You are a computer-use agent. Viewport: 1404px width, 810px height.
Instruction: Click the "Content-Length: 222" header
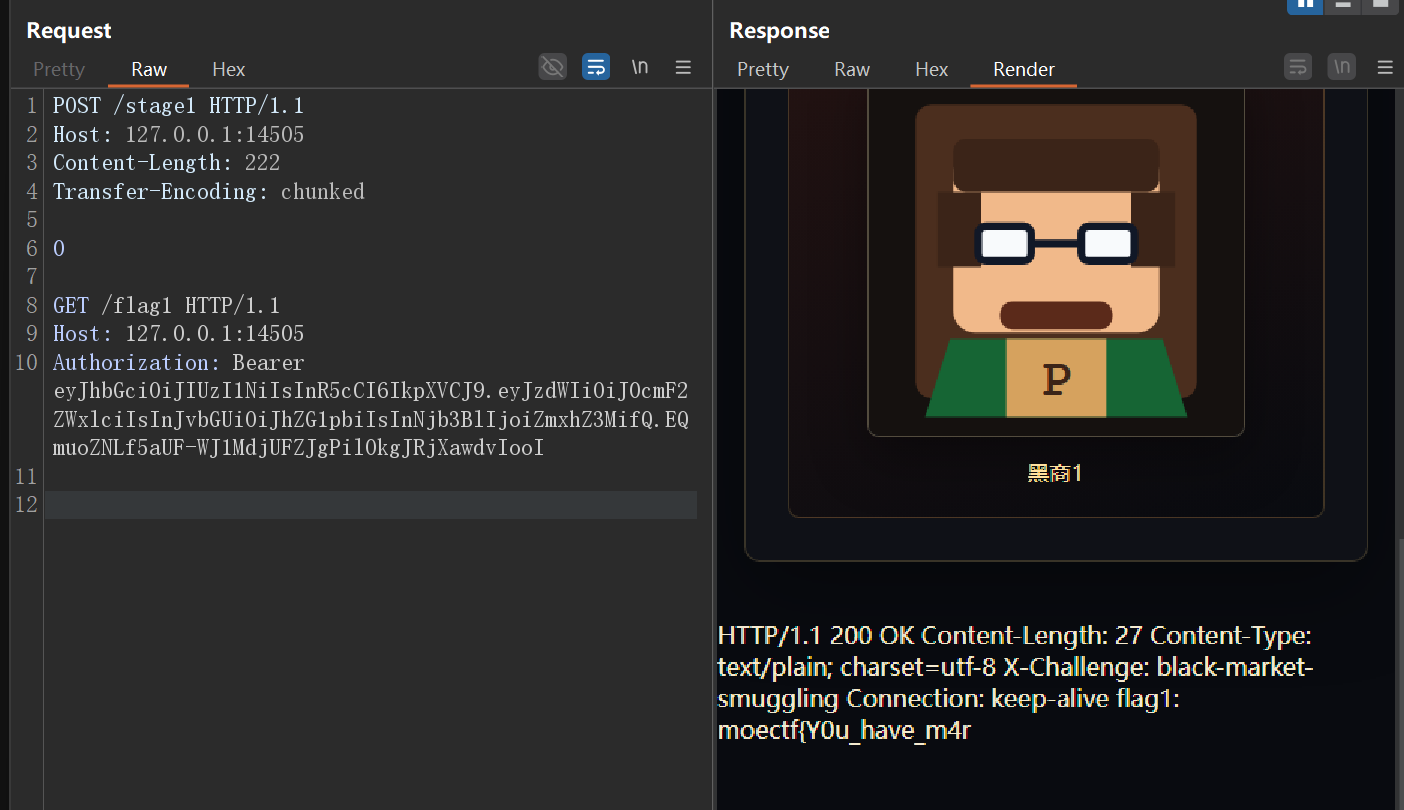pyautogui.click(x=166, y=162)
